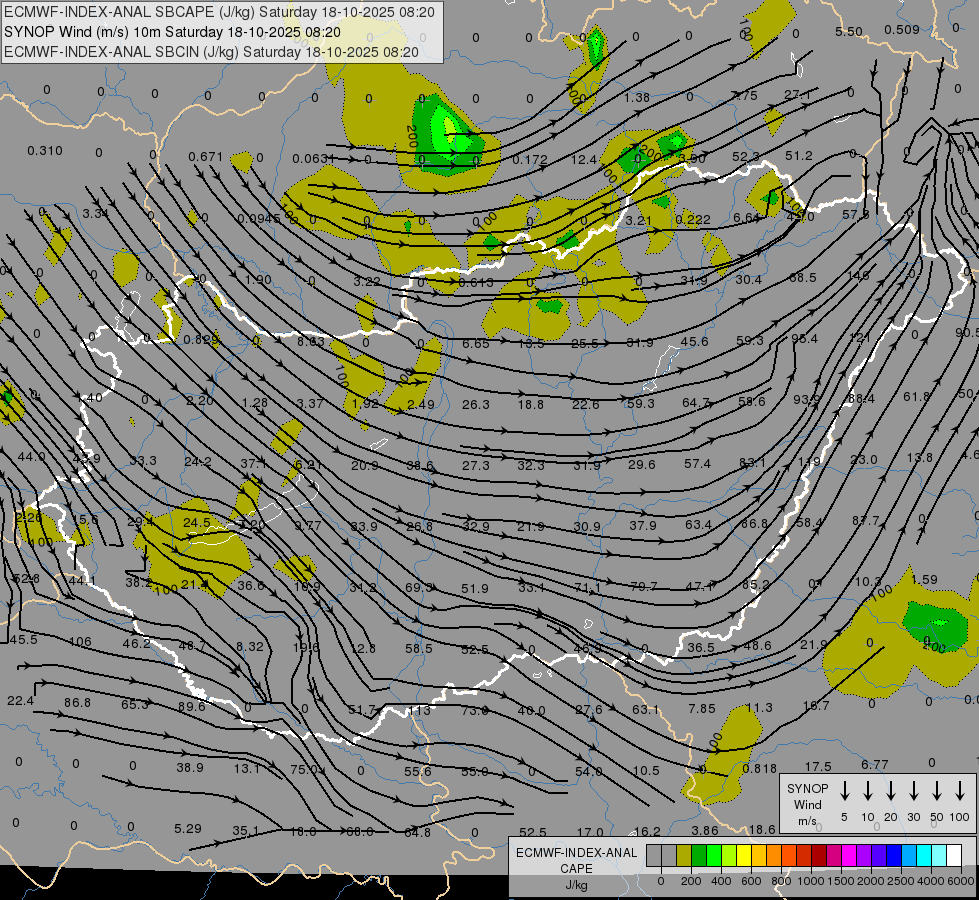
Task: Click the map value 24.5
Action: 197,522
